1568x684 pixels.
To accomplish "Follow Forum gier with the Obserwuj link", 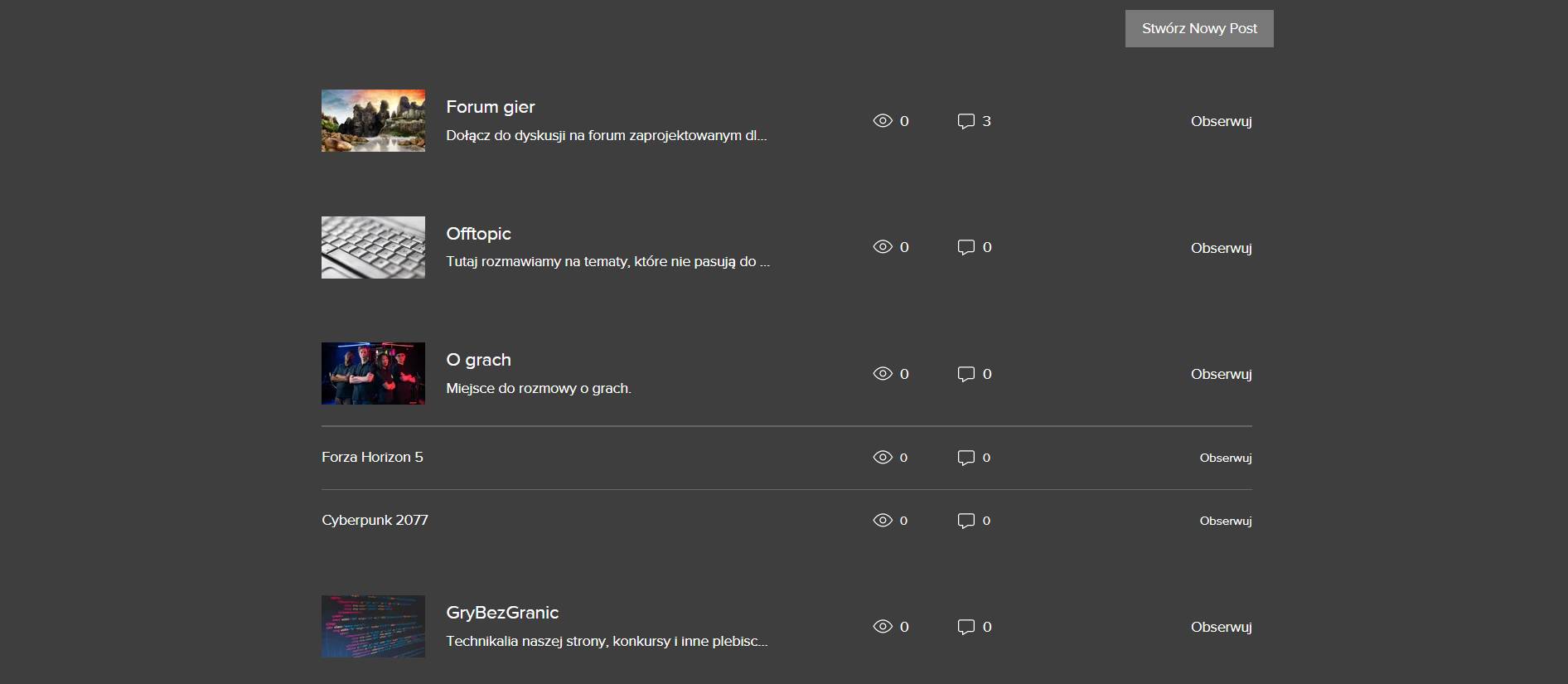I will point(1221,121).
